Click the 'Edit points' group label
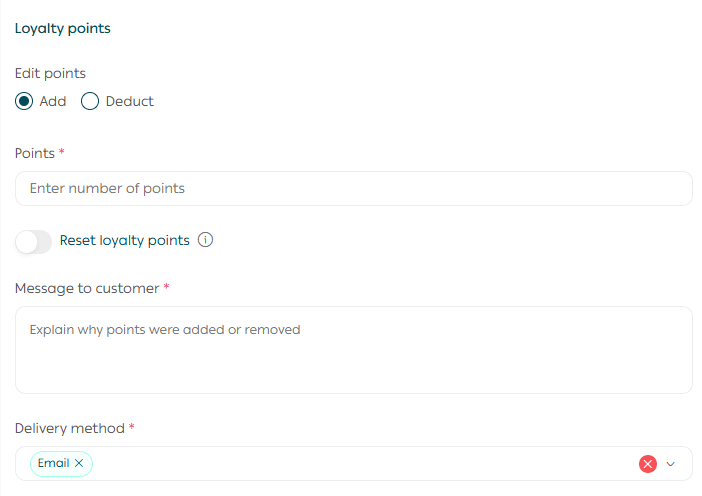 click(50, 73)
